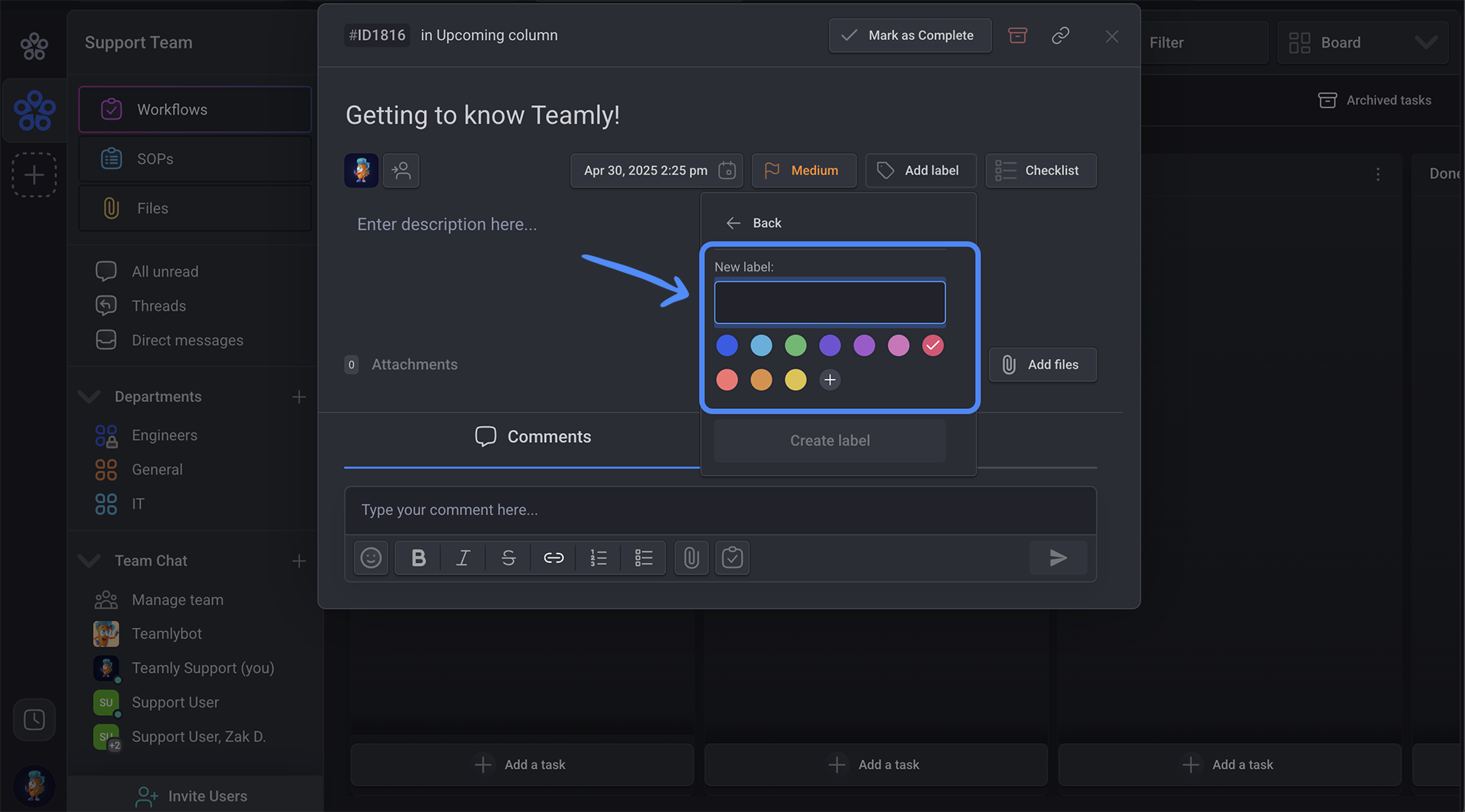Open the column options three-dot menu
Image resolution: width=1465 pixels, height=812 pixels.
(1377, 175)
